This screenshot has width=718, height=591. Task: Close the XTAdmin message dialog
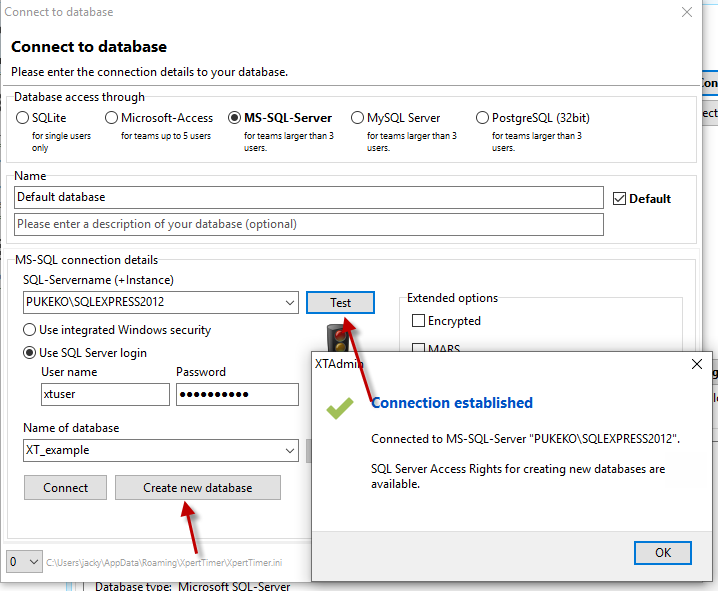697,365
